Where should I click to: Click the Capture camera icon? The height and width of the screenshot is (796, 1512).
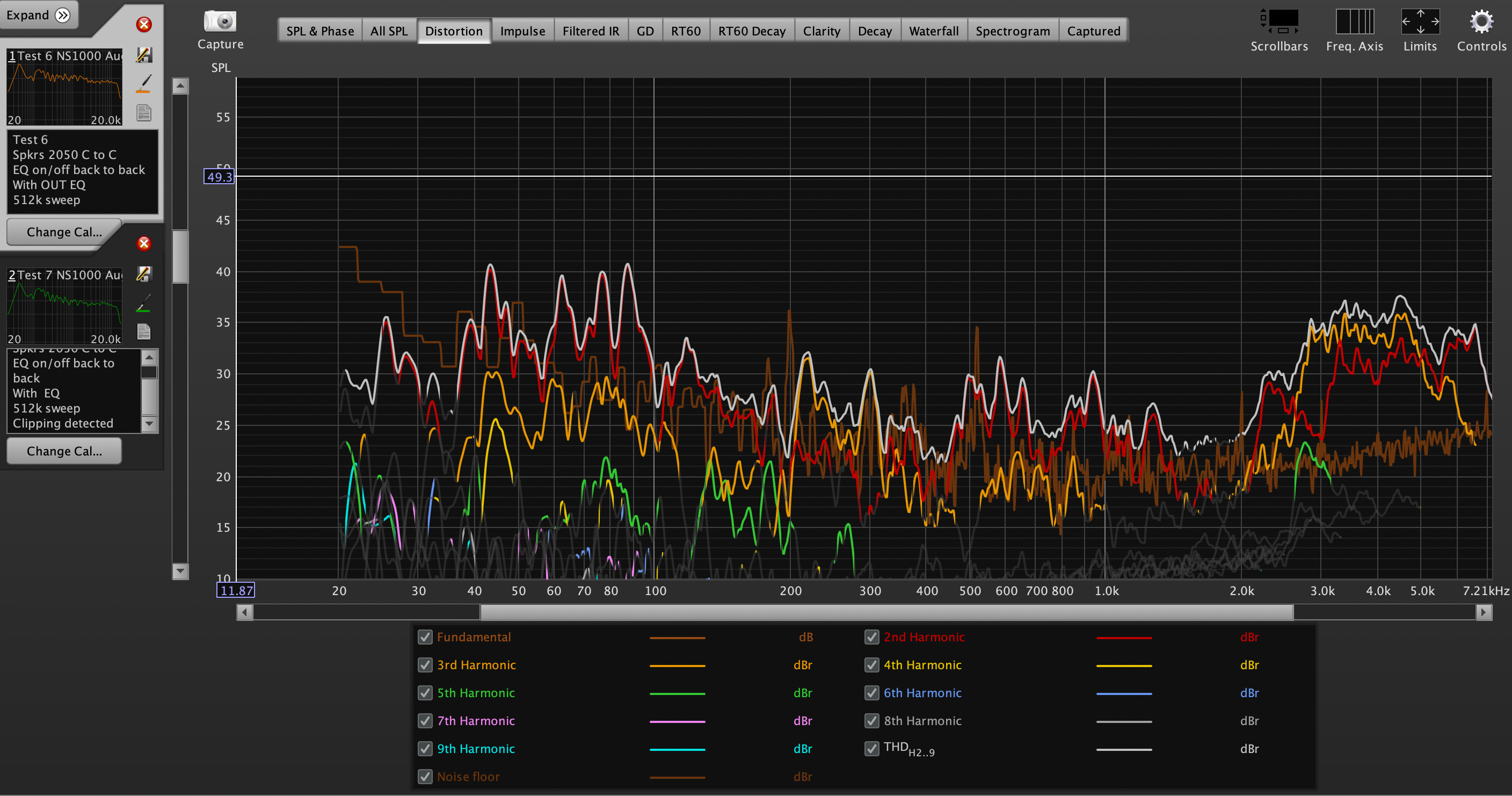click(x=220, y=21)
